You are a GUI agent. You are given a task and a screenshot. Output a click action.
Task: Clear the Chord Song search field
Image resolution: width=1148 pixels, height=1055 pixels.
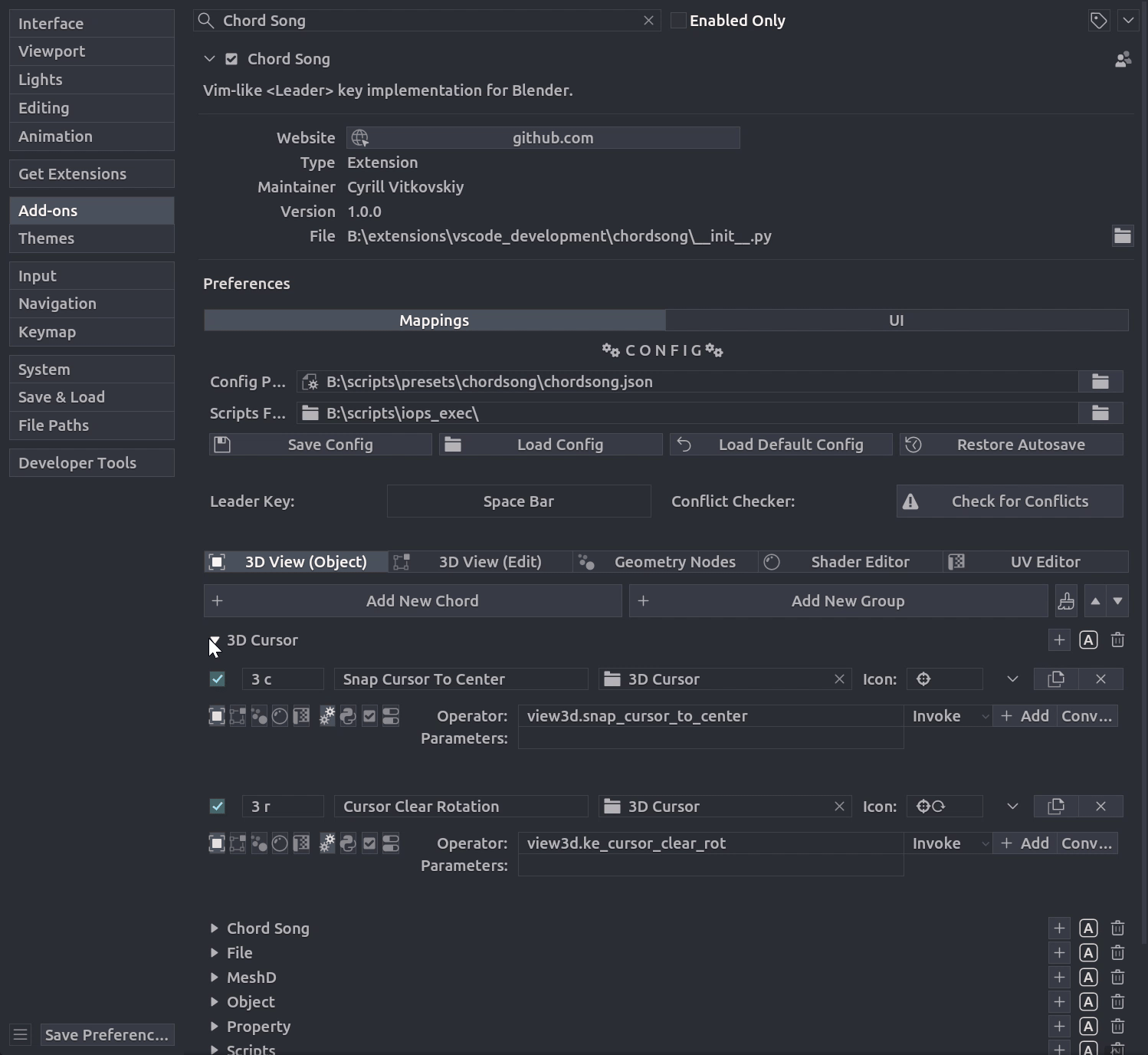[648, 20]
